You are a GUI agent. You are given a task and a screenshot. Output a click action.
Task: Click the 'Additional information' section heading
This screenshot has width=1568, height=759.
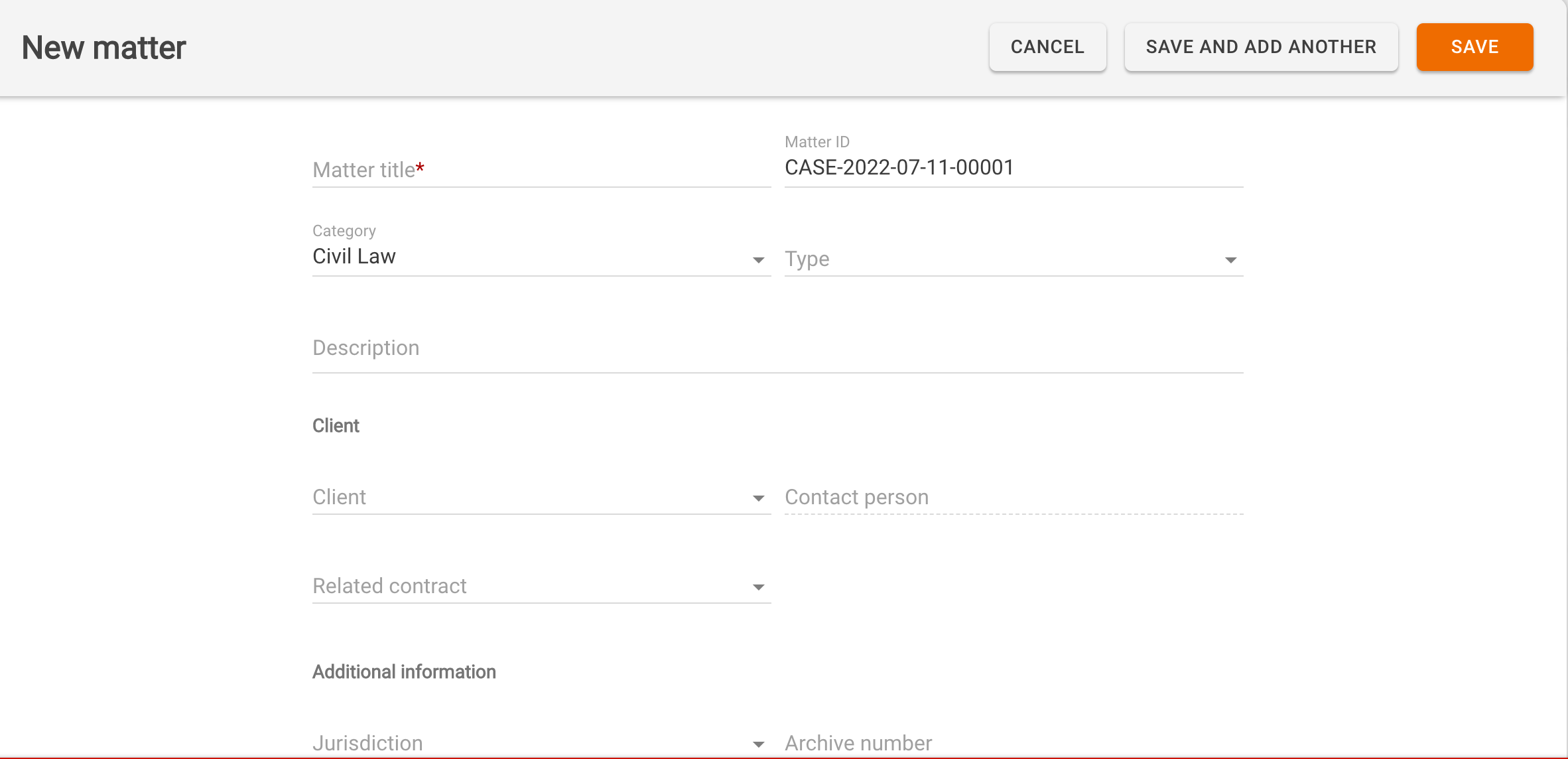click(404, 672)
